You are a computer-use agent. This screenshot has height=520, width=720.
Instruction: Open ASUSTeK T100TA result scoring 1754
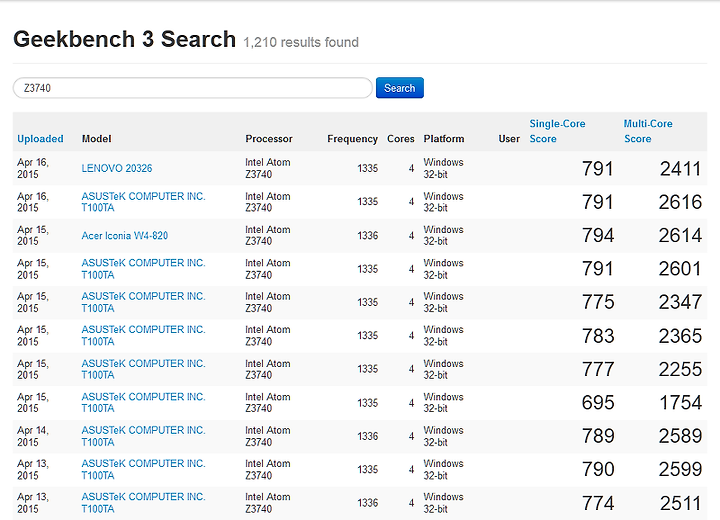[x=143, y=402]
